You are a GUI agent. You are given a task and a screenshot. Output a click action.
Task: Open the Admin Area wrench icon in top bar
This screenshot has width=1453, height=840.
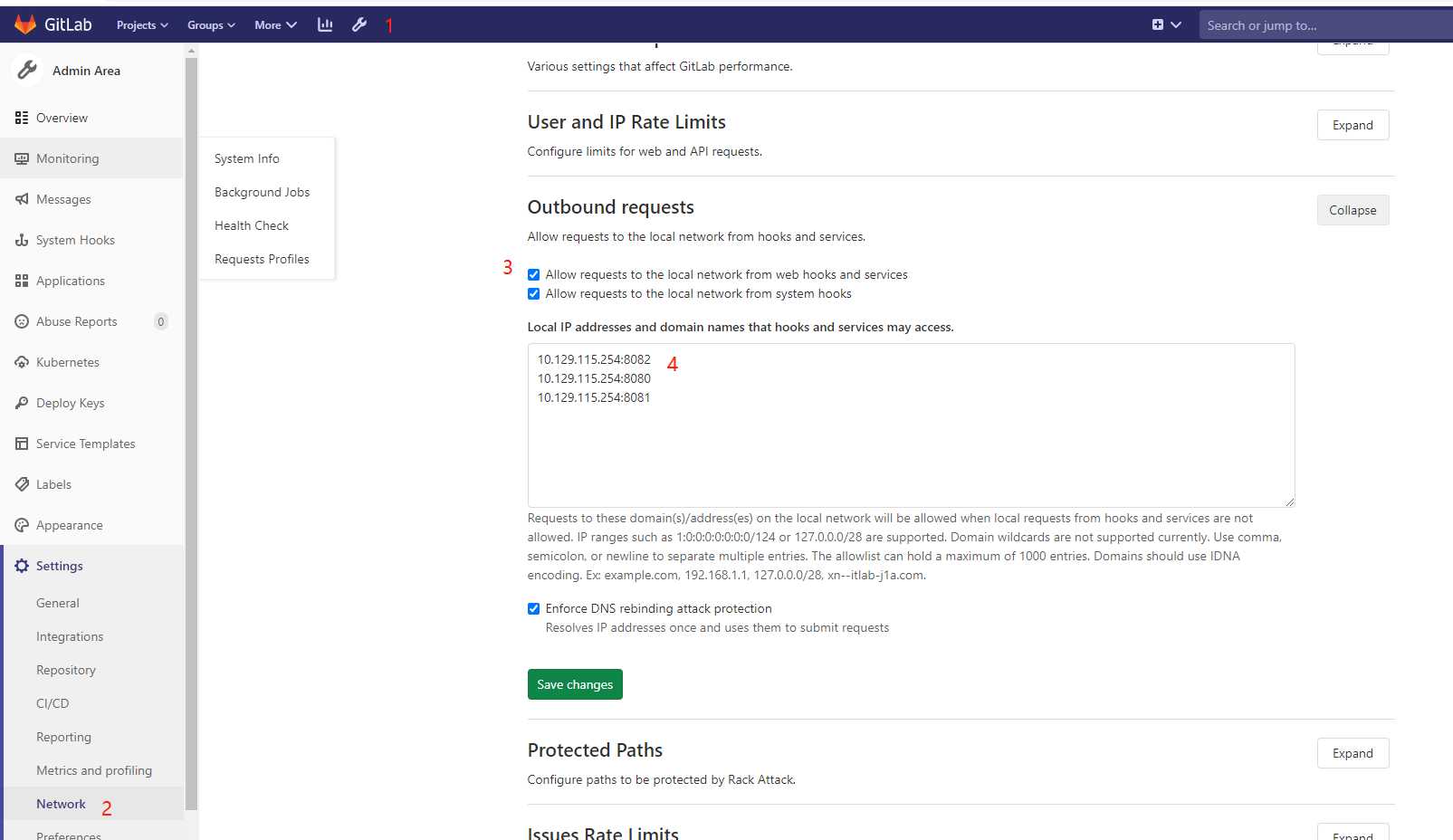pyautogui.click(x=359, y=24)
